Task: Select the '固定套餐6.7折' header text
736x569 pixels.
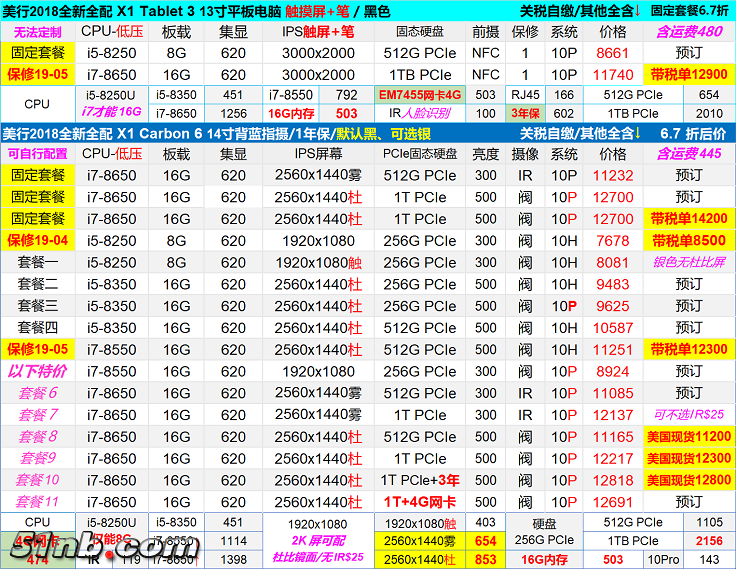Action: click(x=690, y=10)
